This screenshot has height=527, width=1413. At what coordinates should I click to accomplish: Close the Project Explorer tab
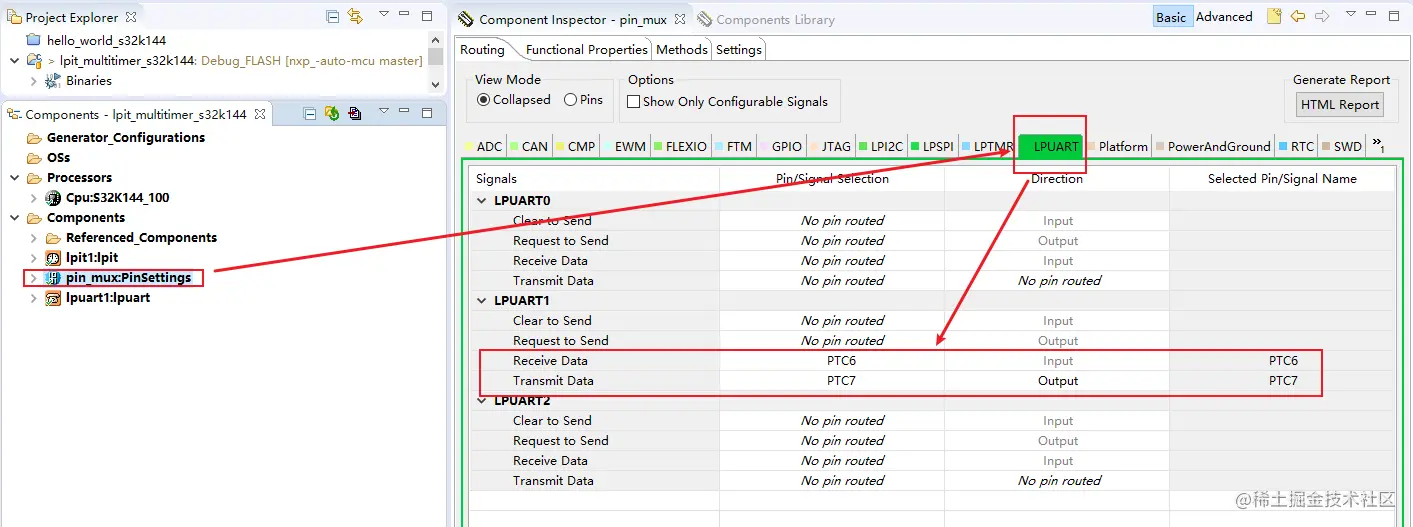[x=133, y=17]
